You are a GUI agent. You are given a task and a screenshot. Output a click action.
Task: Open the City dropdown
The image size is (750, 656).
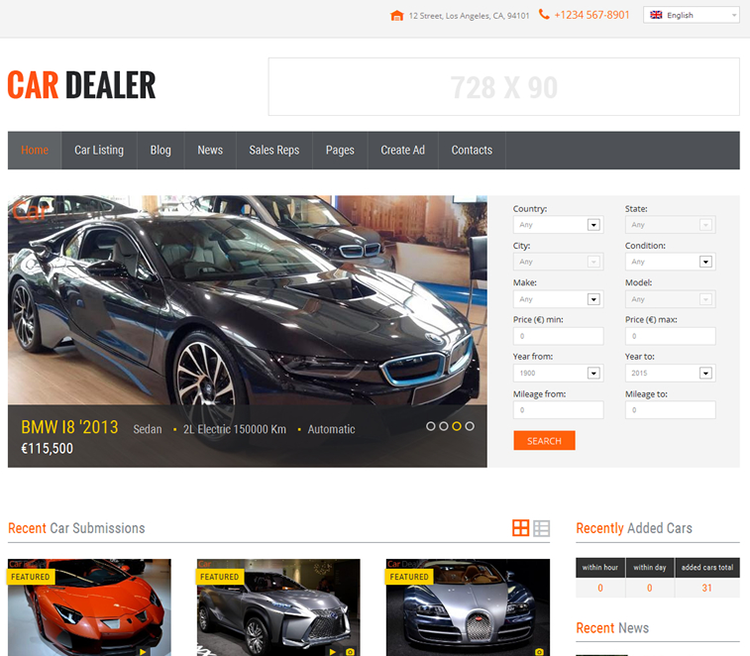(x=558, y=261)
